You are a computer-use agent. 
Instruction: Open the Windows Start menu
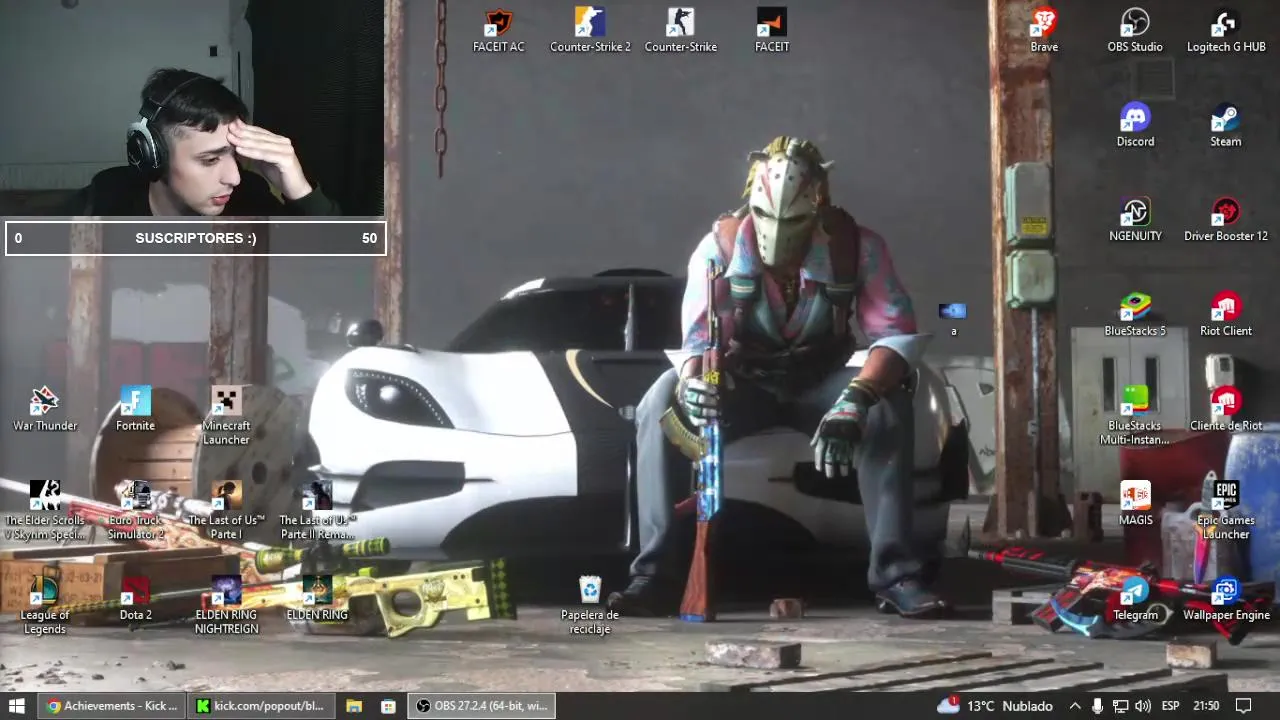coord(17,706)
